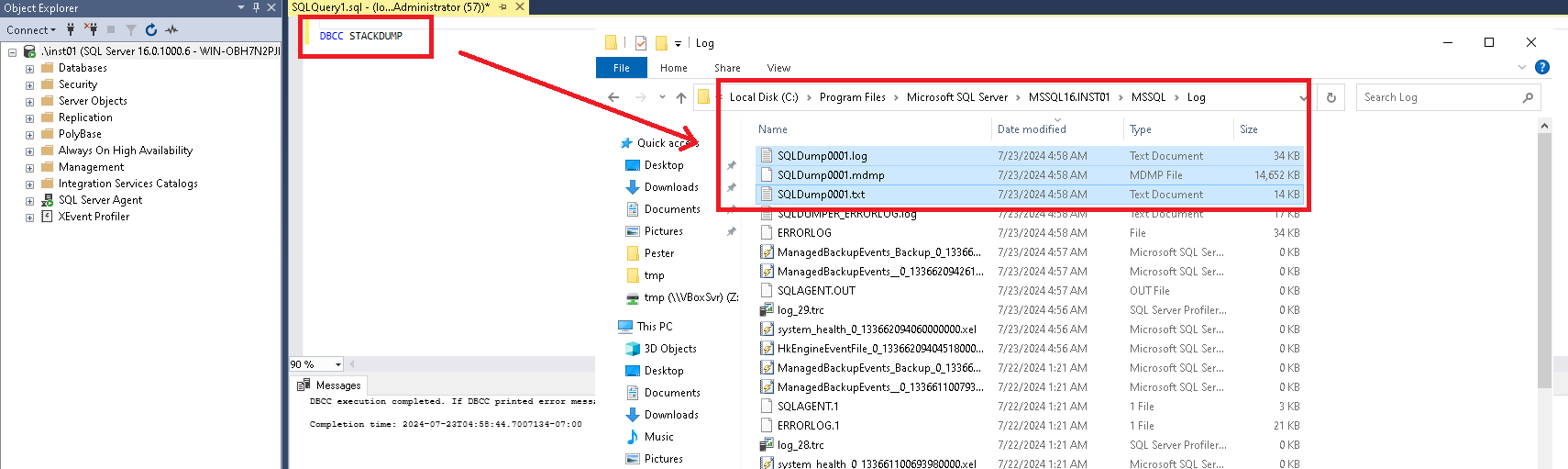
Task: Open Activity Monitor from Object Explorer toolbar
Action: [171, 30]
